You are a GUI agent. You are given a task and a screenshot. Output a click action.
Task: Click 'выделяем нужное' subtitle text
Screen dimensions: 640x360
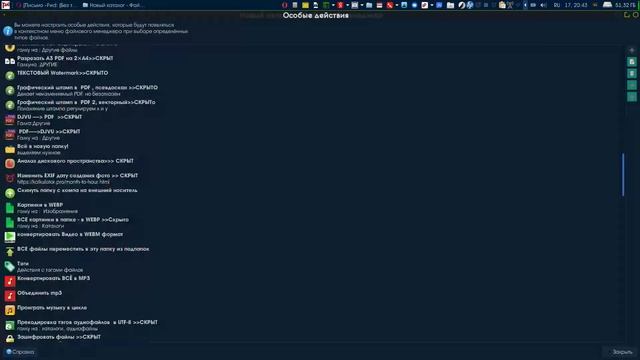39,153
